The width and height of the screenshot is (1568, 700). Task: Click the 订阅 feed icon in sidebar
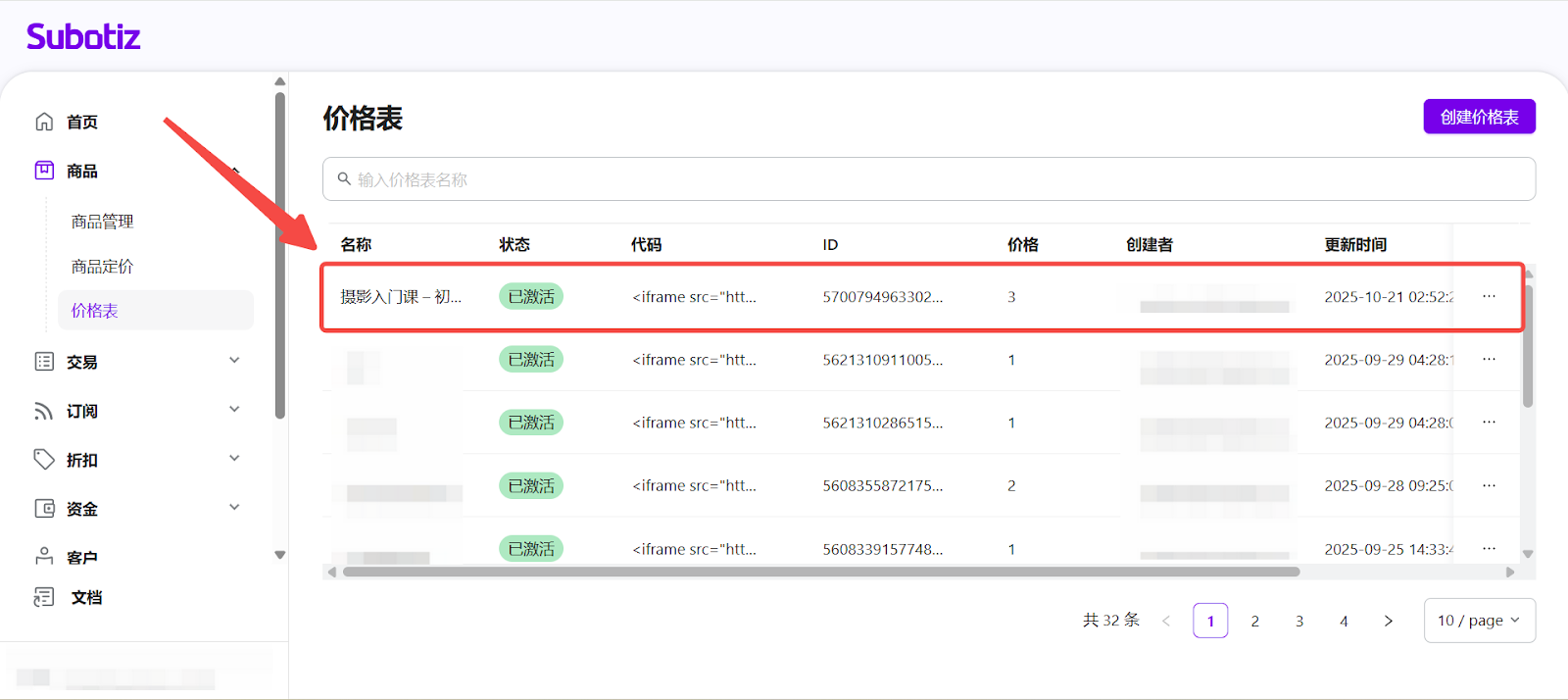(44, 411)
